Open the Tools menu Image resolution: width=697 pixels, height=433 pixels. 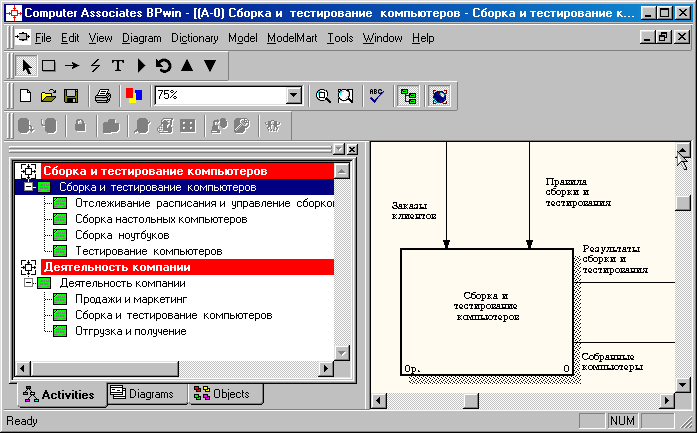(340, 38)
